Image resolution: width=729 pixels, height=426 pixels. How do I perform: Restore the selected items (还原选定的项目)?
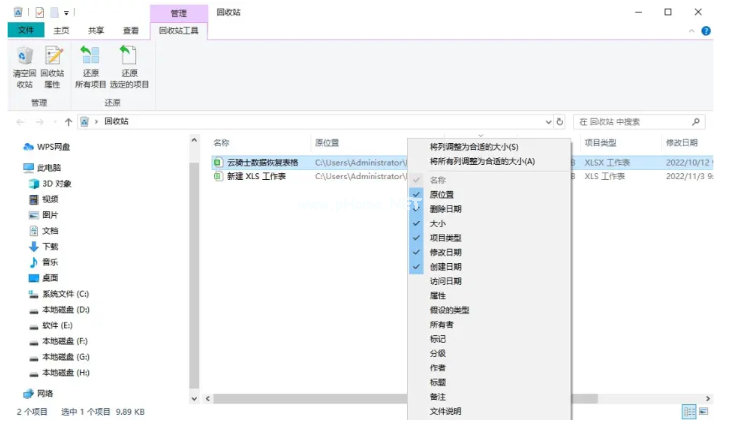[129, 67]
